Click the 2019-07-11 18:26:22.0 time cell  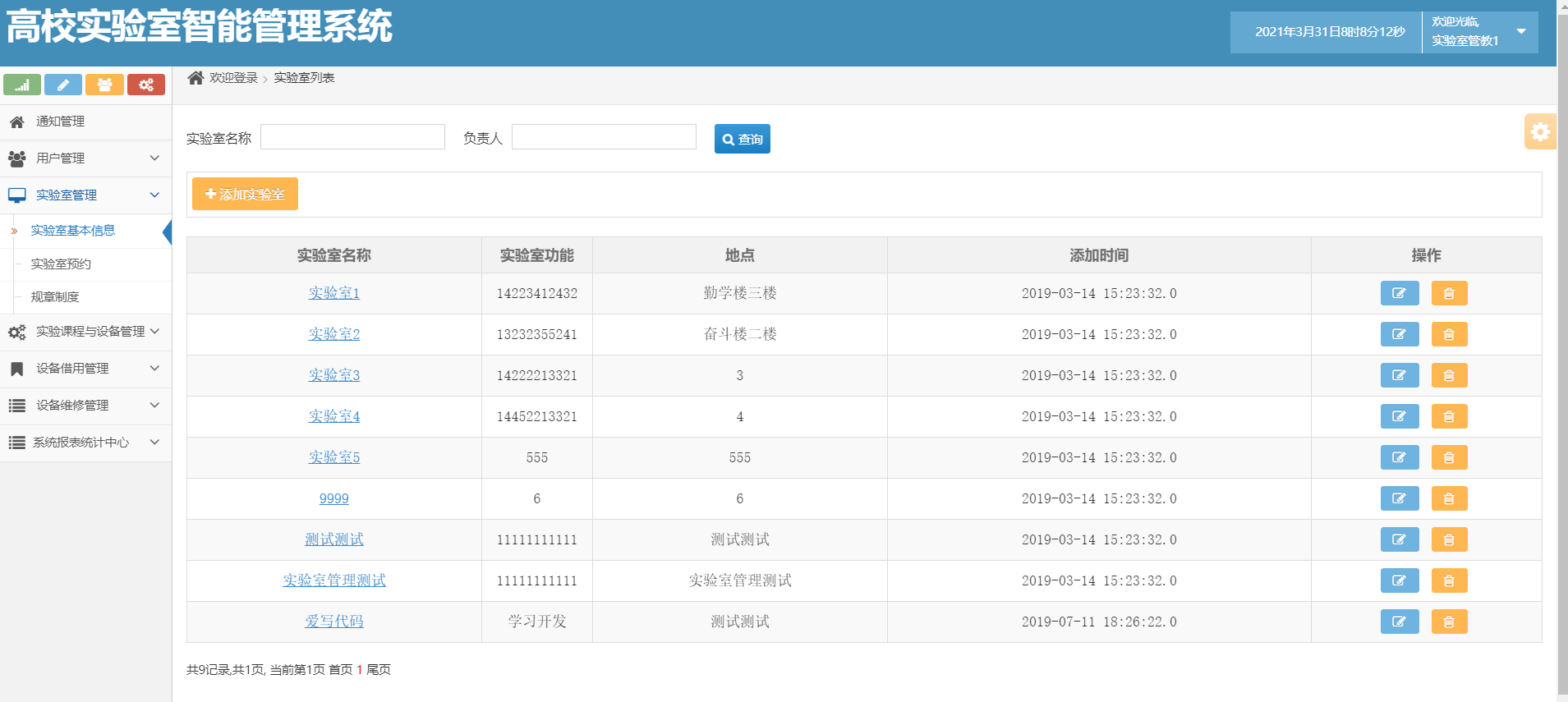1099,622
